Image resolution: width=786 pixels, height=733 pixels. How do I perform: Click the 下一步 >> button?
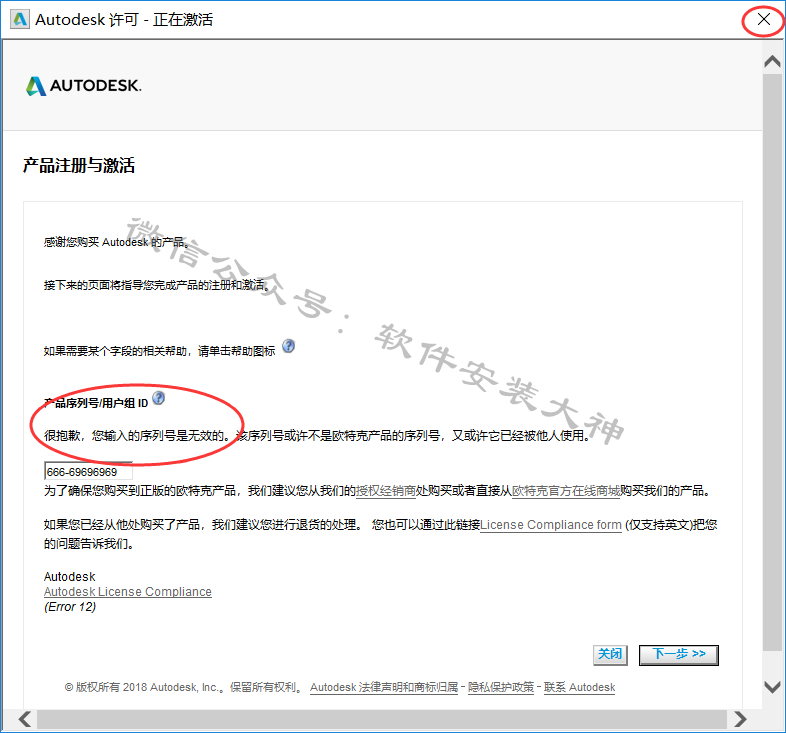(679, 655)
